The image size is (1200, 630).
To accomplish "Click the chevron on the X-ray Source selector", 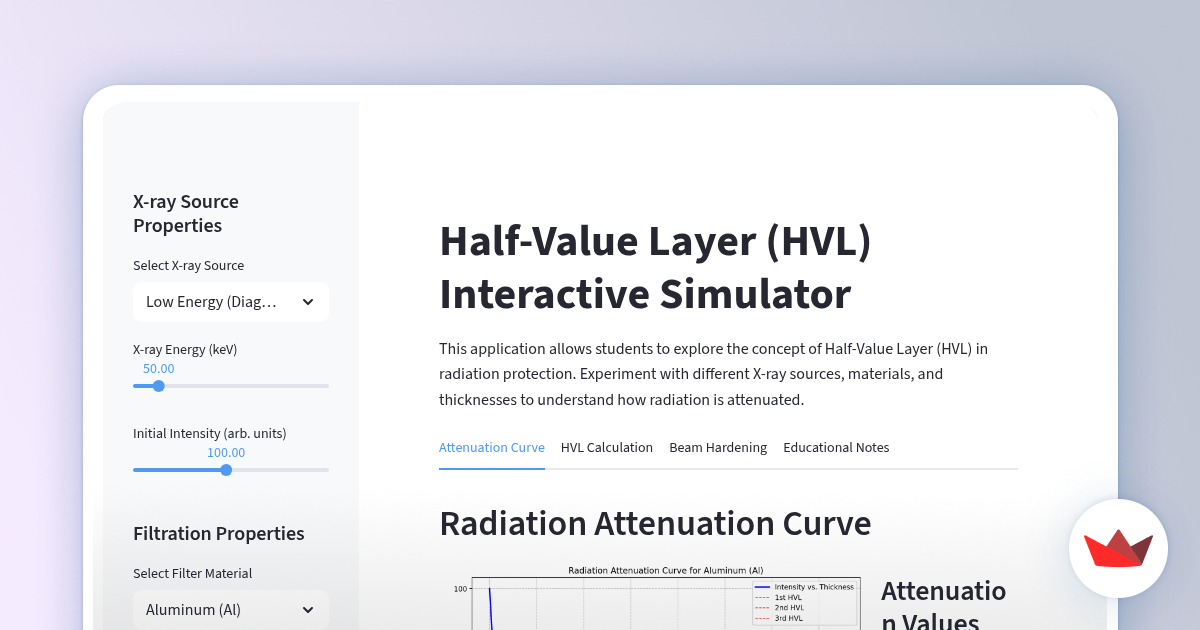I will 308,302.
